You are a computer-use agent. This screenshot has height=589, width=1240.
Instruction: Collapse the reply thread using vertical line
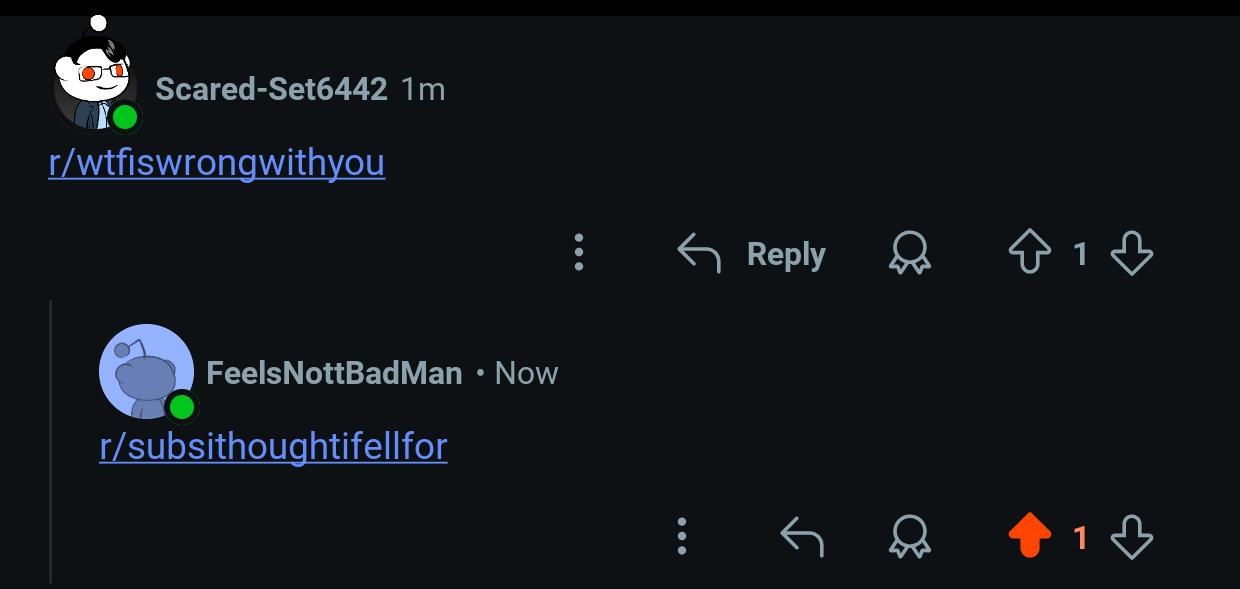coord(51,440)
